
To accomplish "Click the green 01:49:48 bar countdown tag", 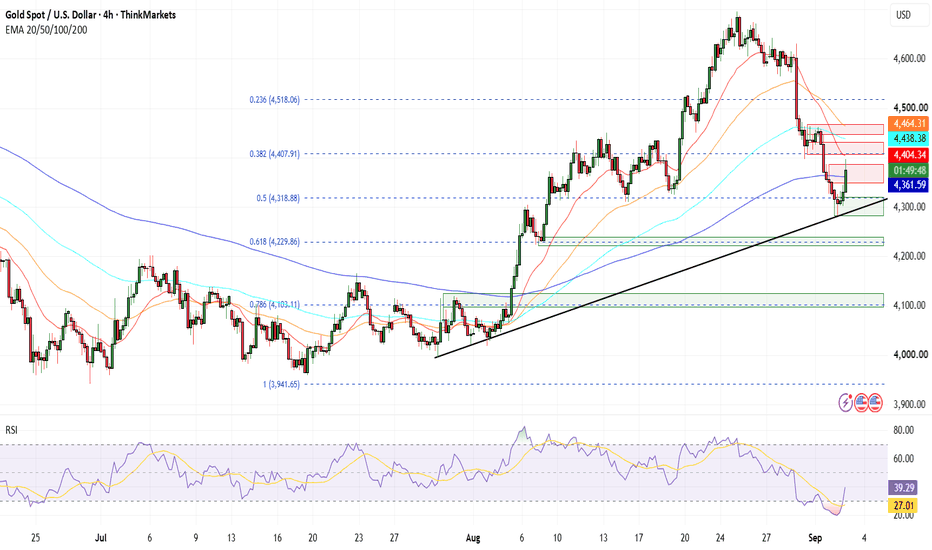I will [x=908, y=171].
